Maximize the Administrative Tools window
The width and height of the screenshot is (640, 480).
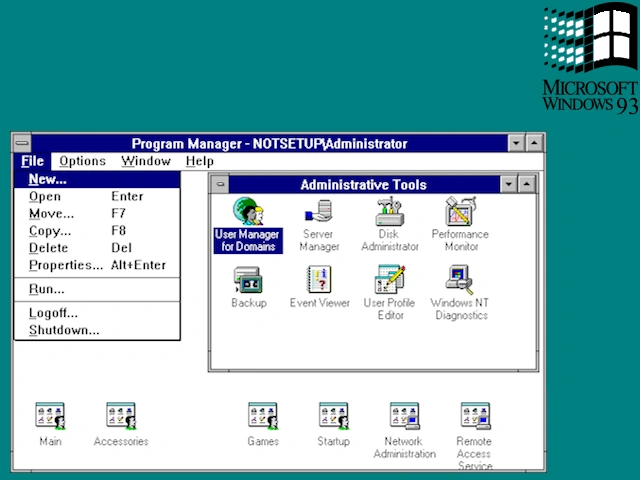527,184
